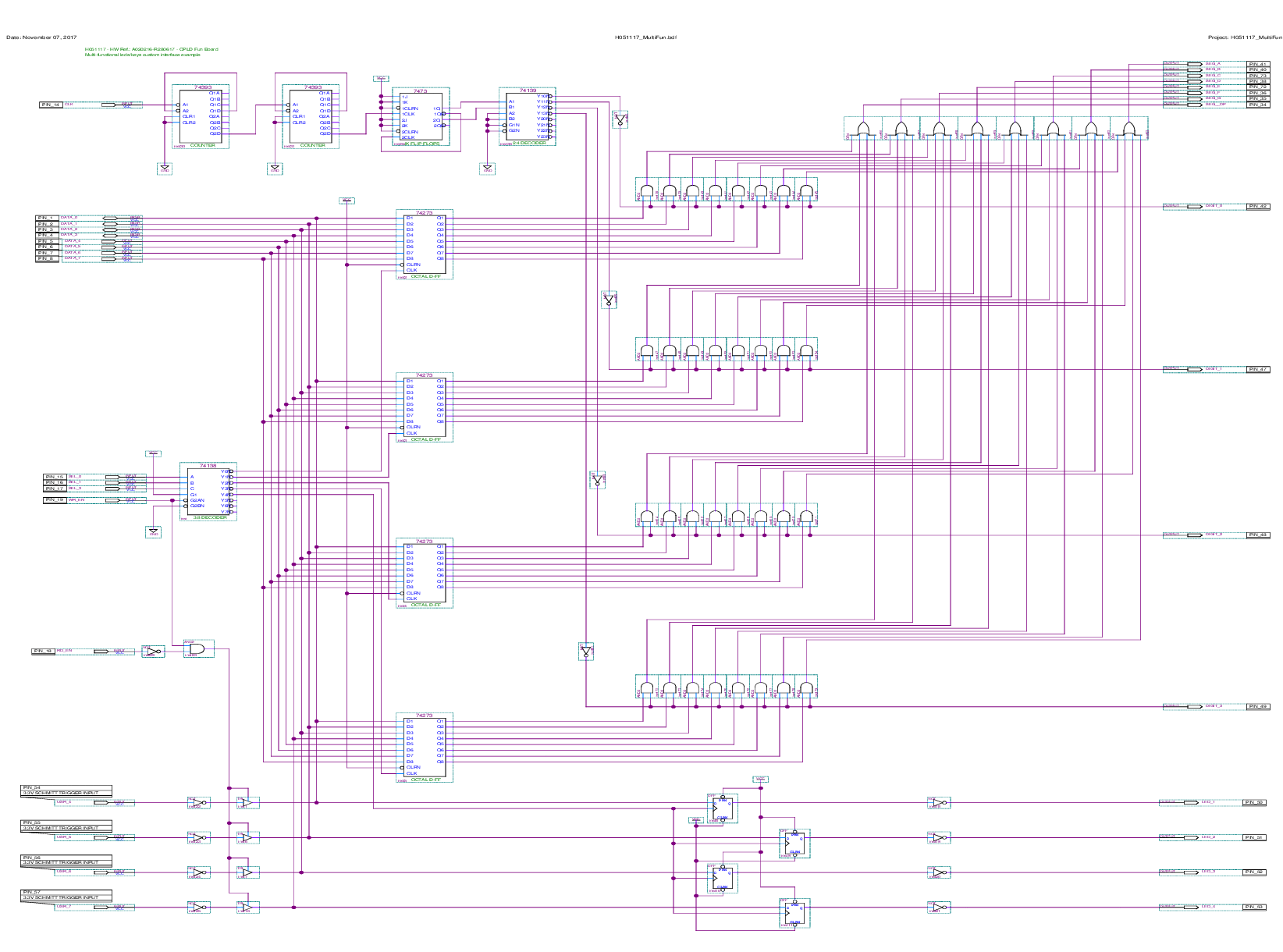Image resolution: width=1283 pixels, height=952 pixels.
Task: Select the VCC symbol above the 7473 block
Action: (381, 79)
